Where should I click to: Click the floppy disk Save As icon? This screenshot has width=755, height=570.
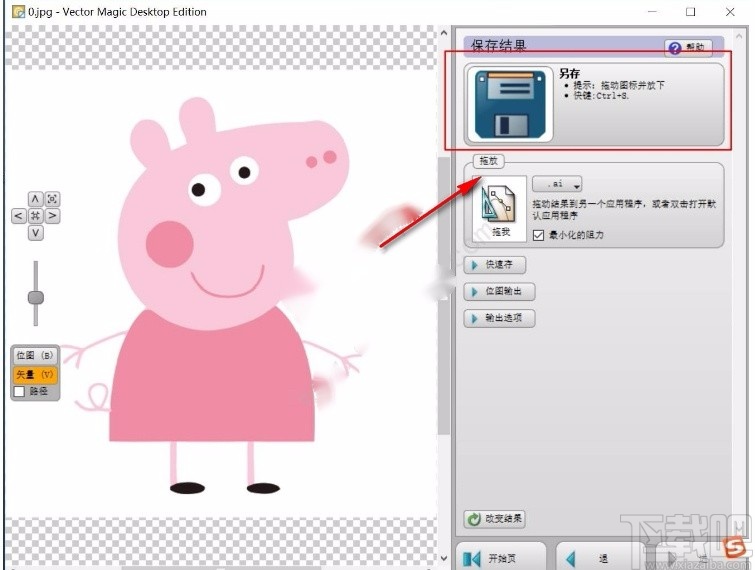point(510,104)
